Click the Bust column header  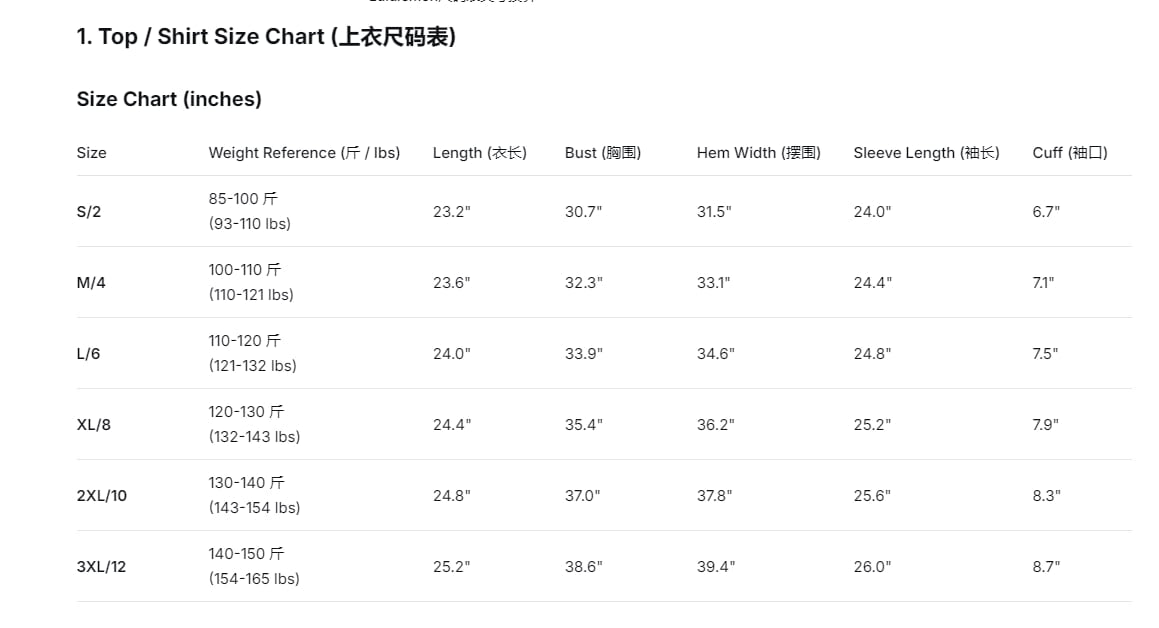point(603,153)
